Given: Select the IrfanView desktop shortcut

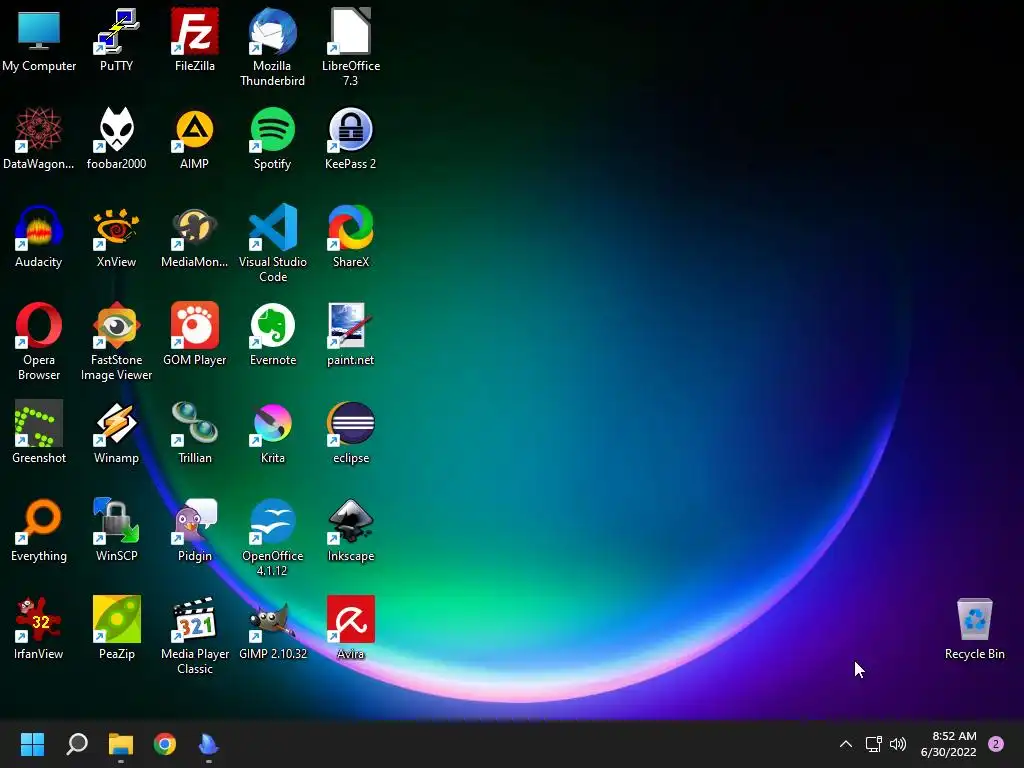Looking at the screenshot, I should pos(39,628).
